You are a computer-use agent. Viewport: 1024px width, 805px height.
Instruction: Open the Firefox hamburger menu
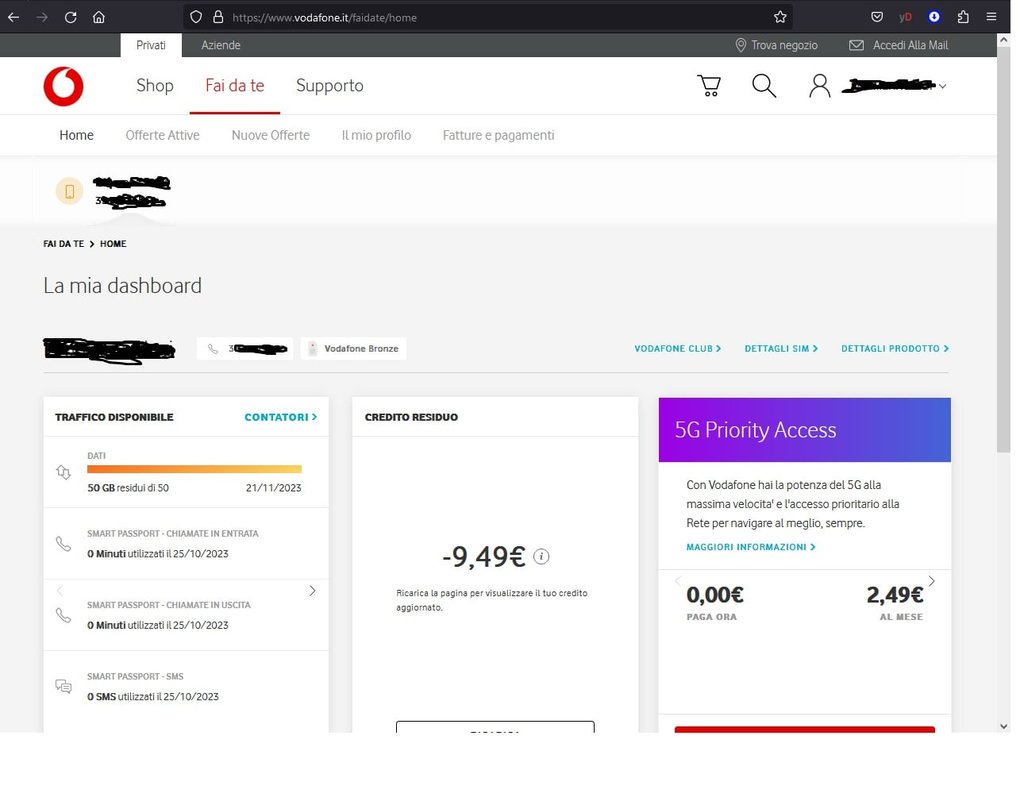pyautogui.click(x=991, y=17)
